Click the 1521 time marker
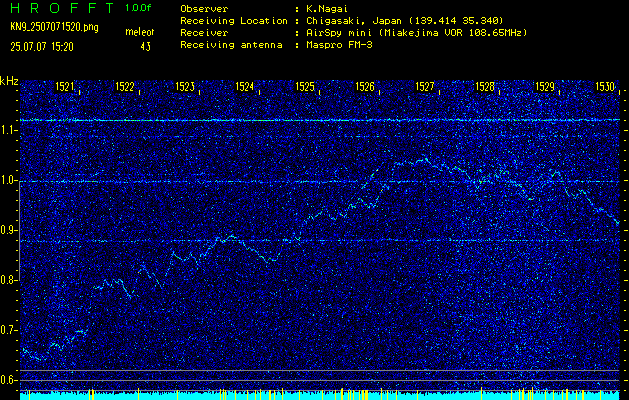 65,87
